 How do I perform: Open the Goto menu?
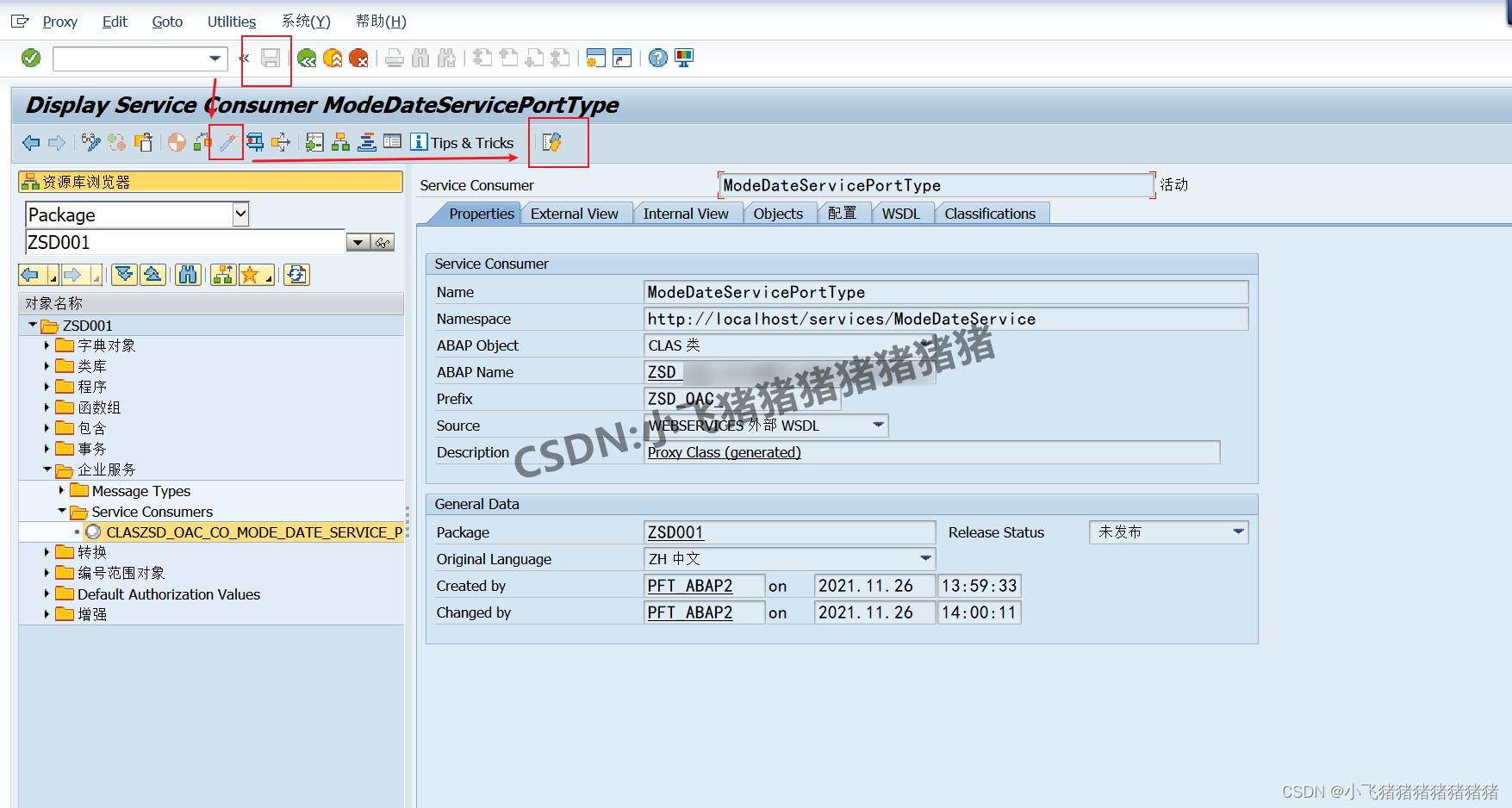(x=167, y=22)
